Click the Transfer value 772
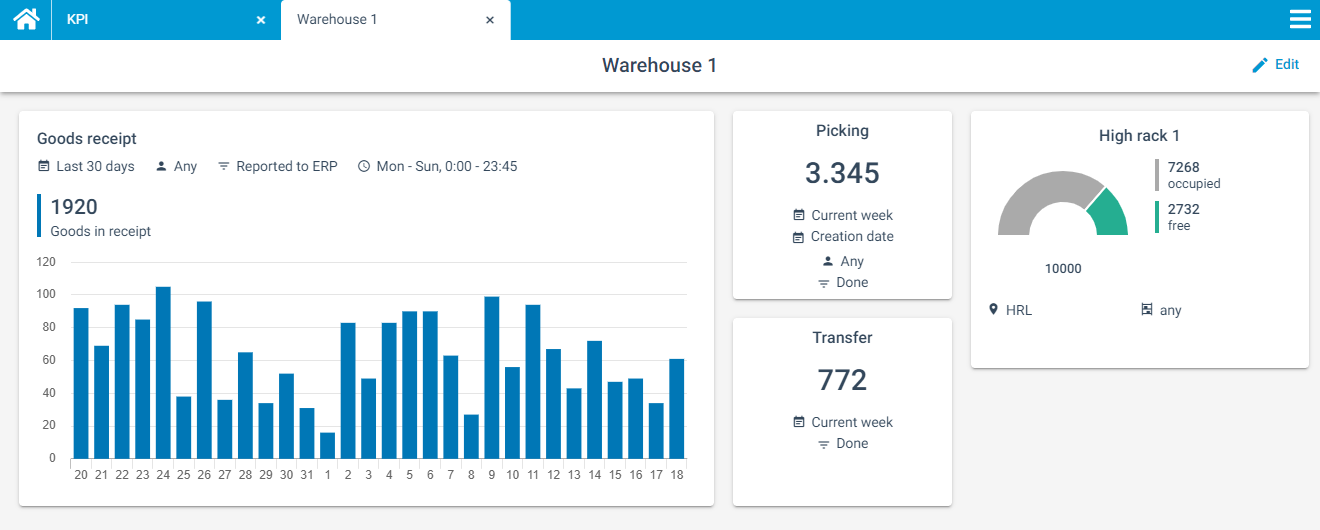The image size is (1320, 530). pyautogui.click(x=842, y=380)
